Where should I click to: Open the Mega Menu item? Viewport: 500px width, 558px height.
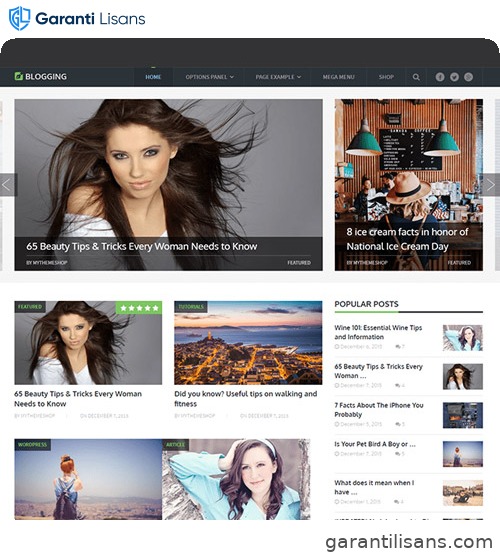338,77
